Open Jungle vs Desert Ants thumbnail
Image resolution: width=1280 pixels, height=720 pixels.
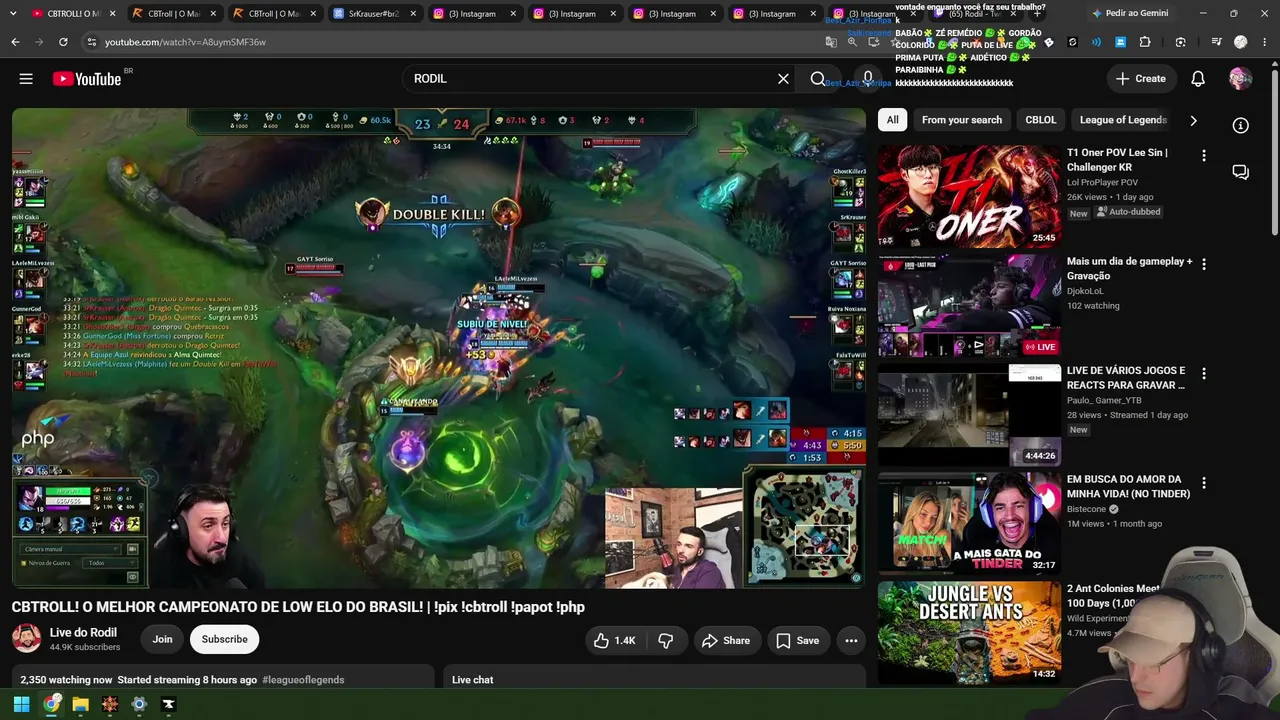coord(969,632)
